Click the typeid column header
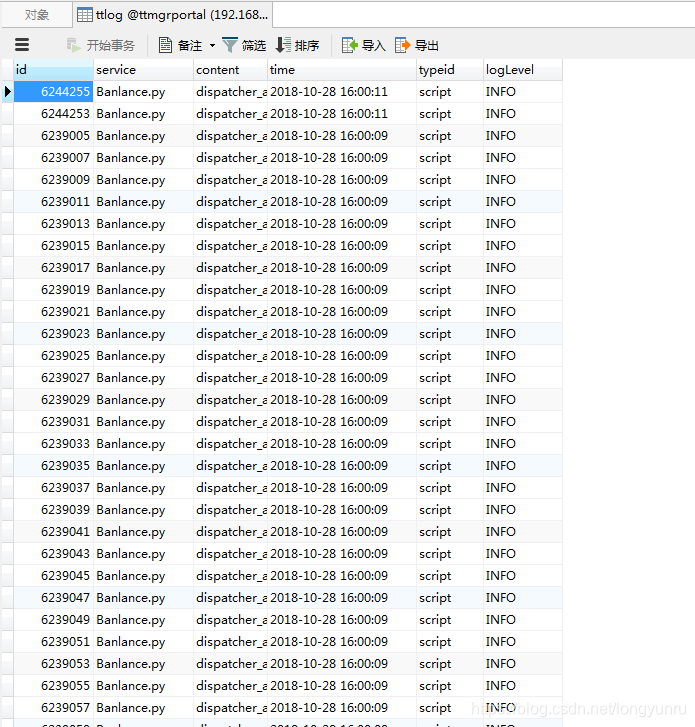The image size is (695, 727). tap(450, 70)
